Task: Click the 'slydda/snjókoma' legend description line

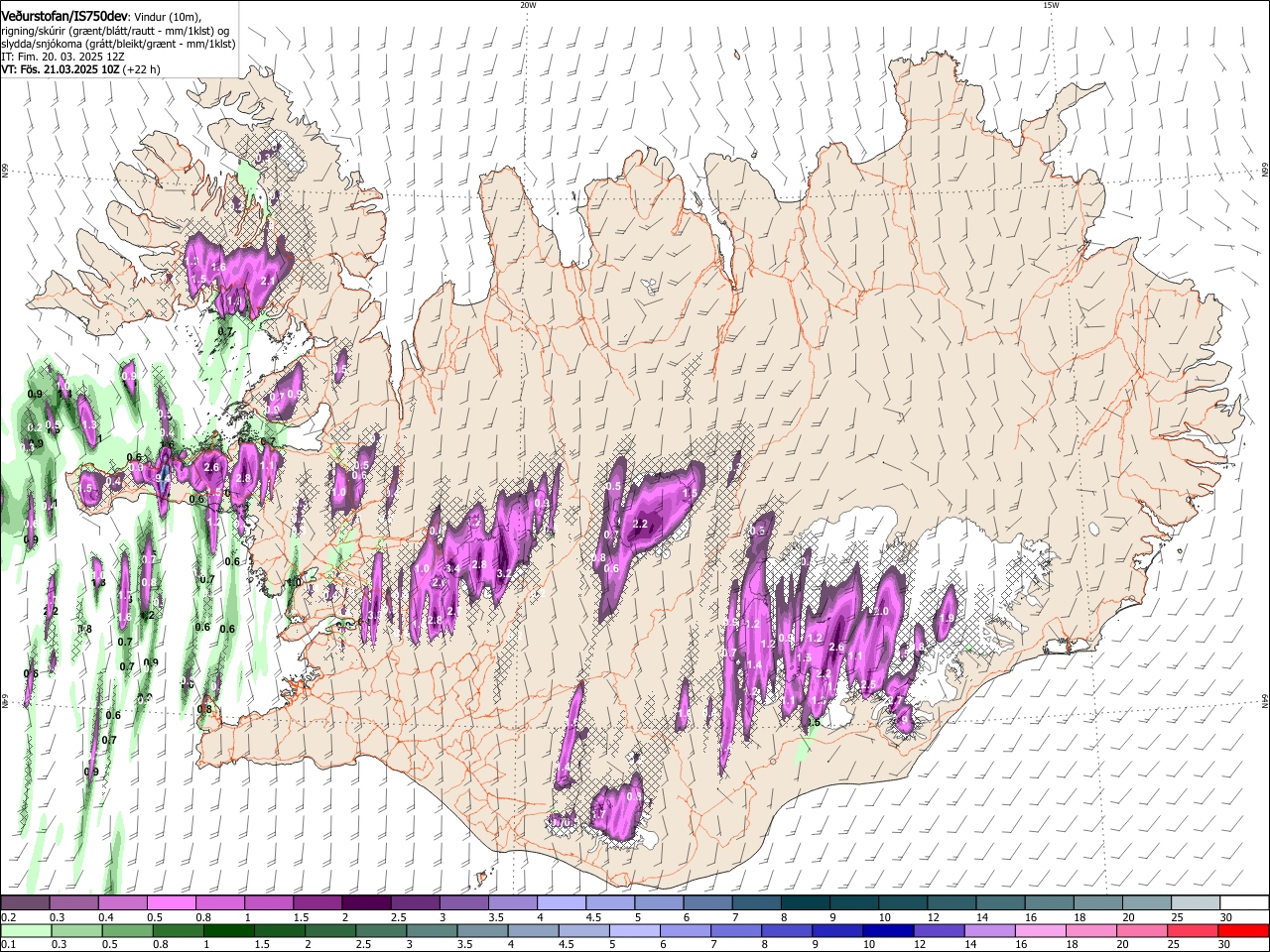Action: (118, 44)
